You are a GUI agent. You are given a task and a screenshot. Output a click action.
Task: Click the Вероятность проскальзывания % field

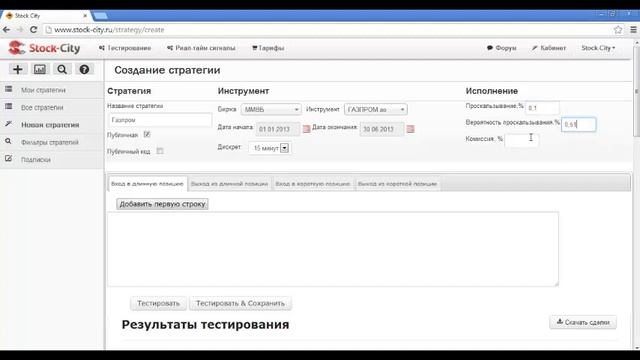(579, 124)
